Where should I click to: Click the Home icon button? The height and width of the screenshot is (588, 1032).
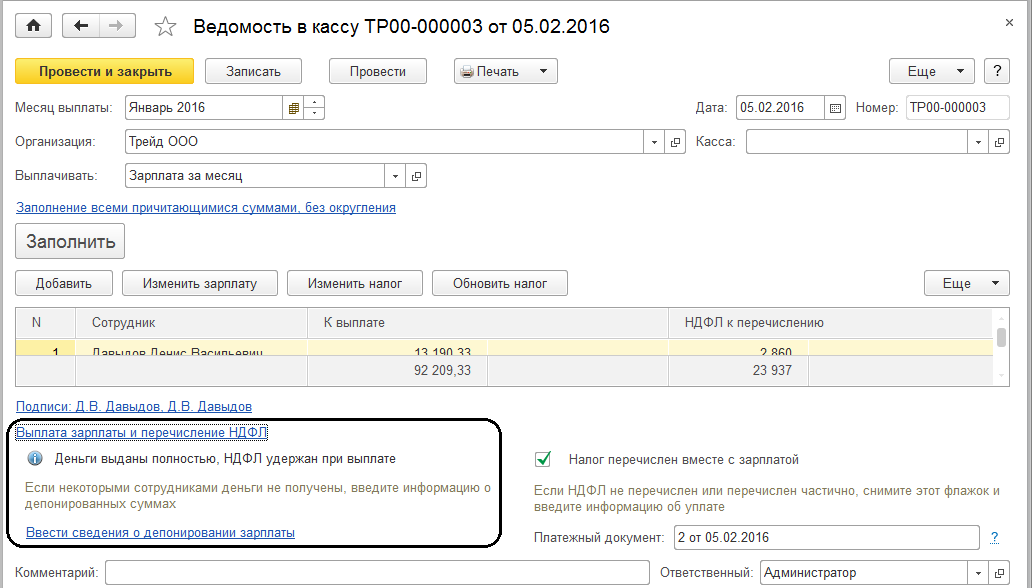click(33, 26)
